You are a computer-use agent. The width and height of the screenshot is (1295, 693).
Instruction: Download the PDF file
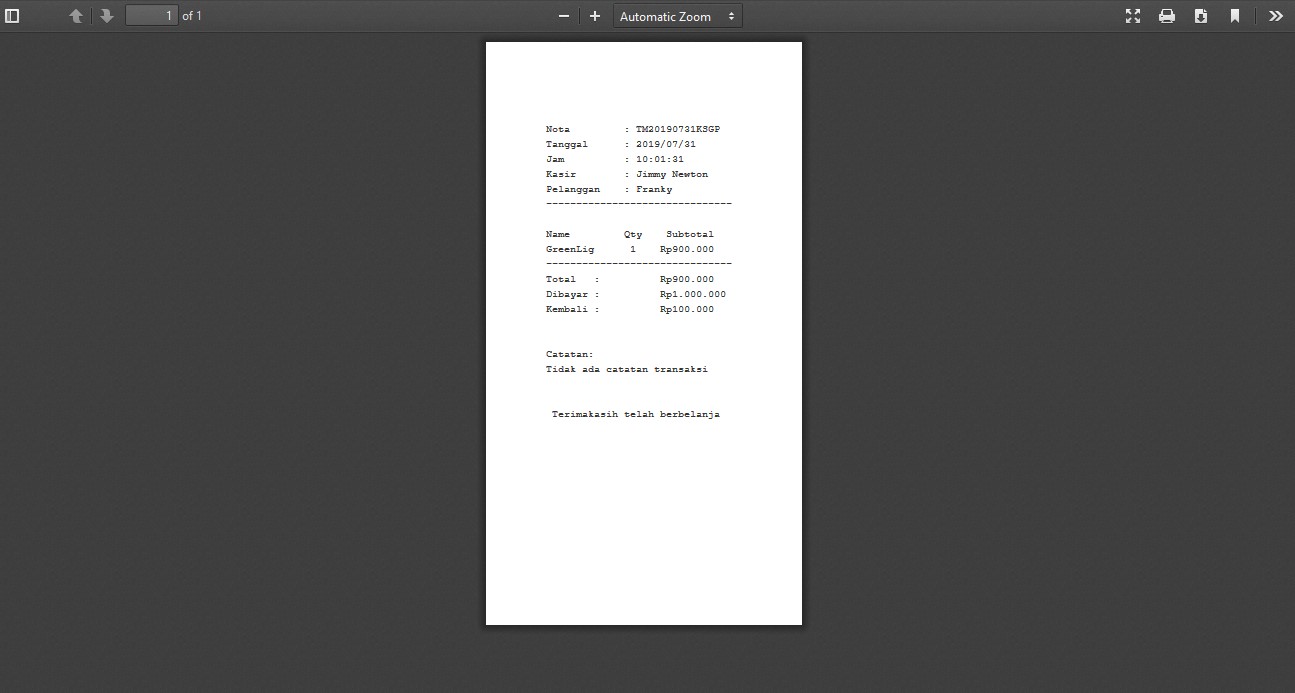coord(1200,15)
